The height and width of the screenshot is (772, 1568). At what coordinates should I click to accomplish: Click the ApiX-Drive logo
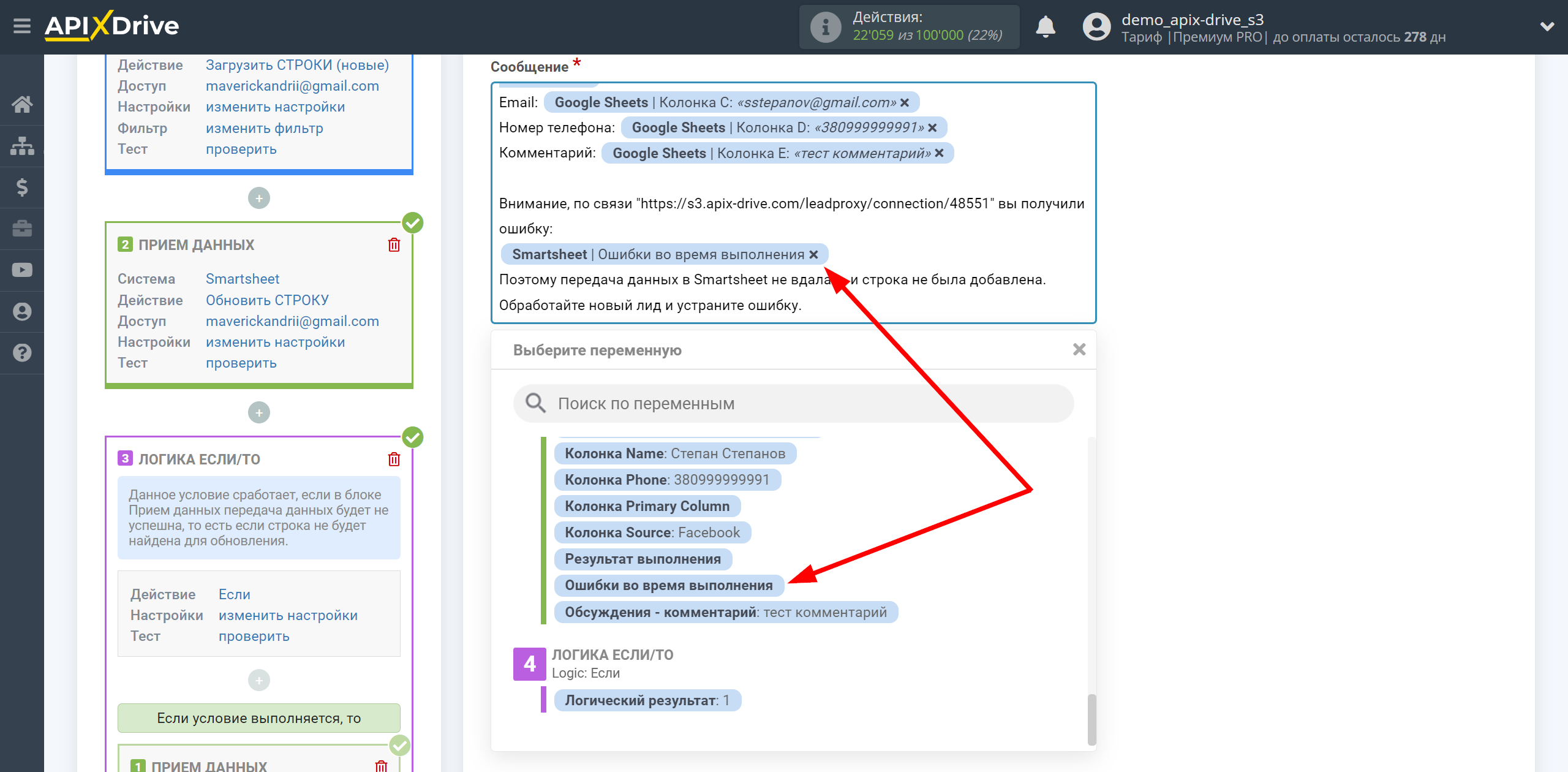click(x=111, y=26)
